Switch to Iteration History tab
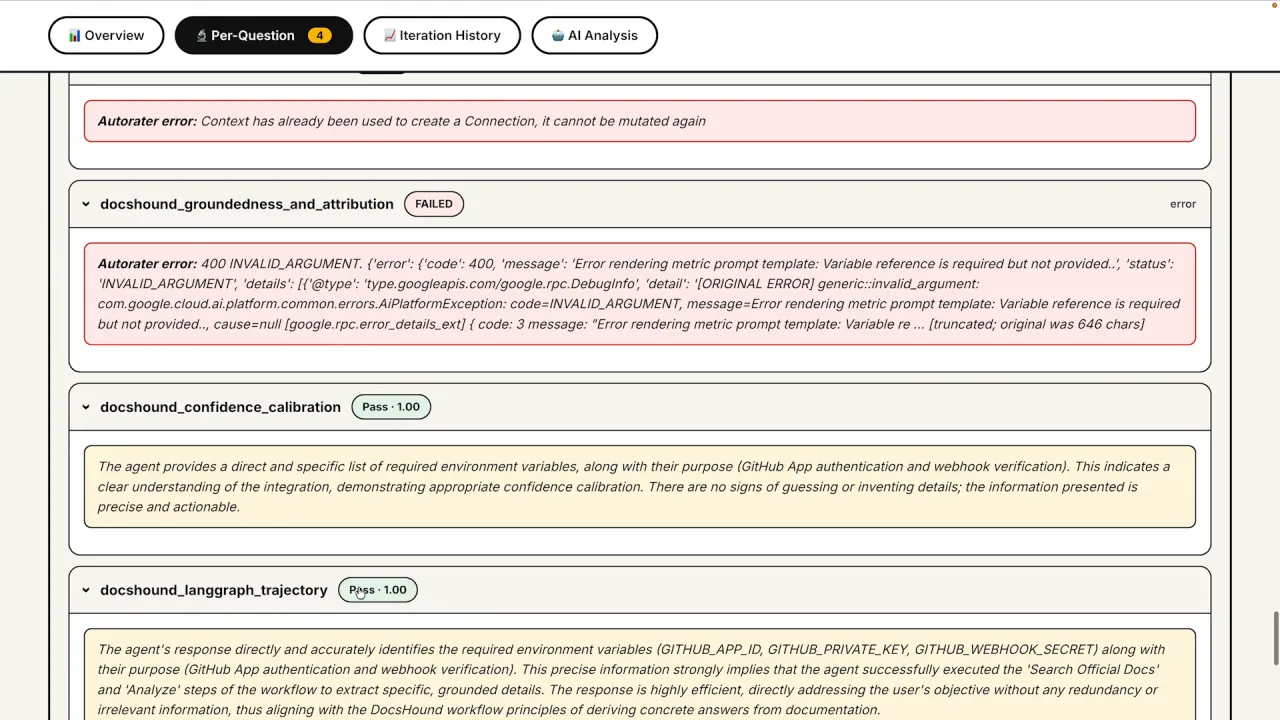 442,35
